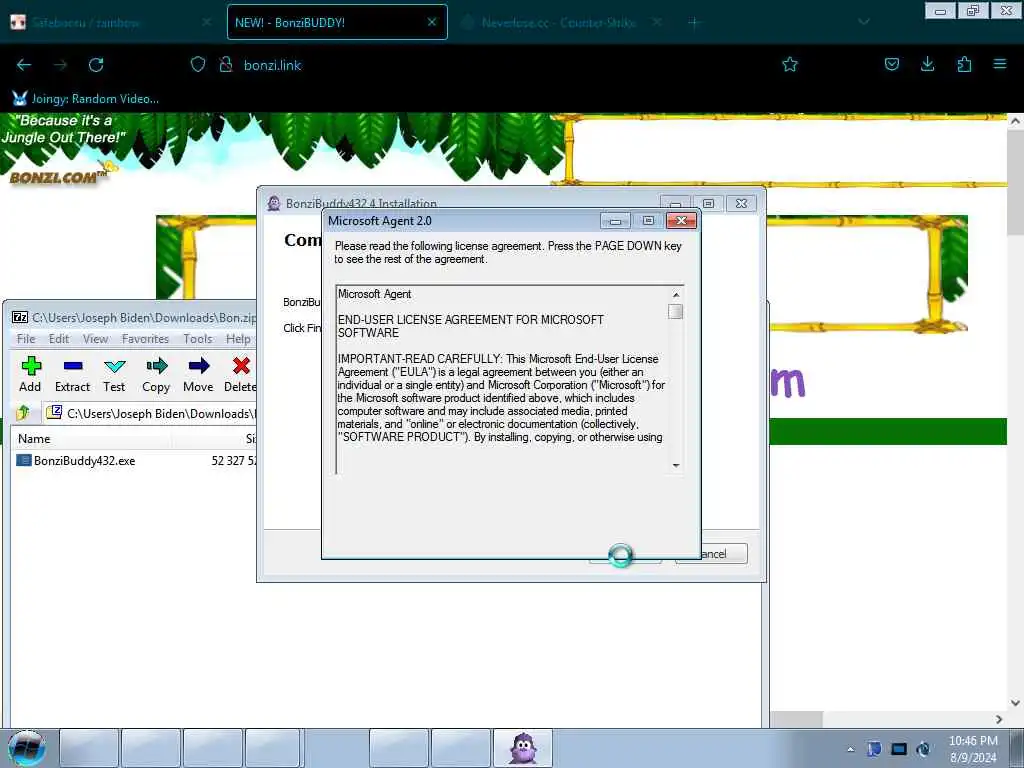Open View menu in 7-Zip
The image size is (1024, 768).
pos(95,339)
